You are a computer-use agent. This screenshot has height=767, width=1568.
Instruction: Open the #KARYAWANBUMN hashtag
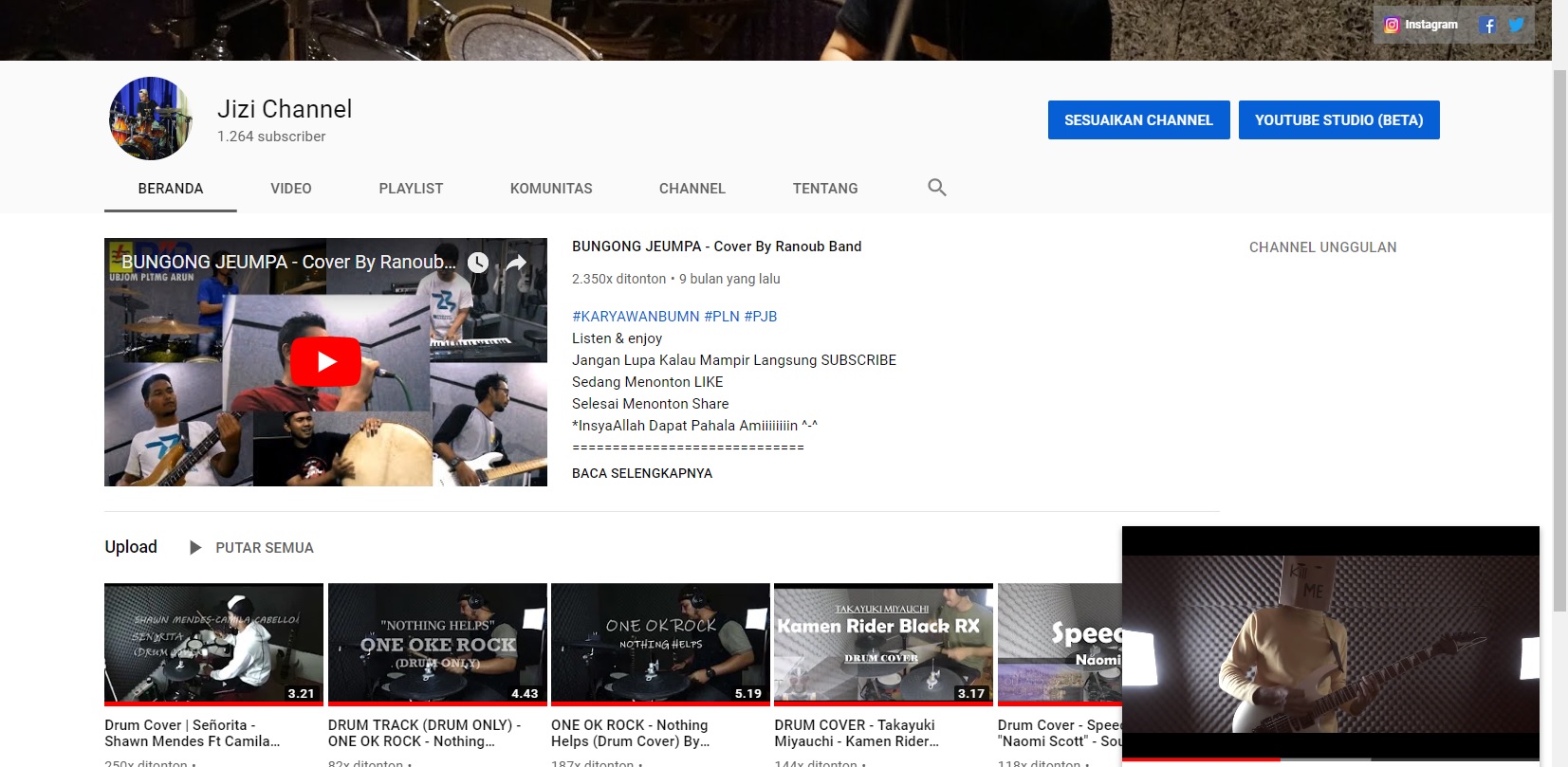636,317
